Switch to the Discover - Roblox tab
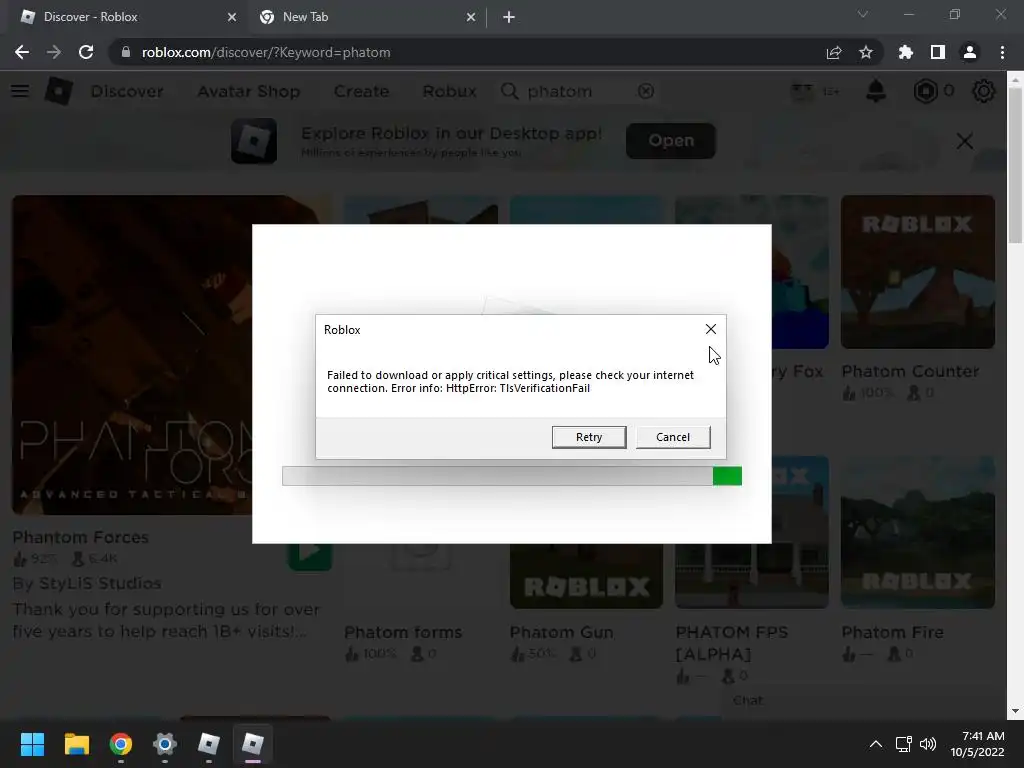Image resolution: width=1024 pixels, height=768 pixels. [125, 17]
